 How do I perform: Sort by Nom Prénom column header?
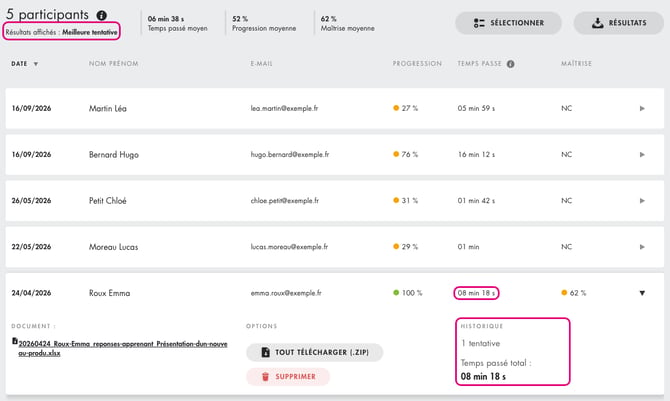coord(114,63)
